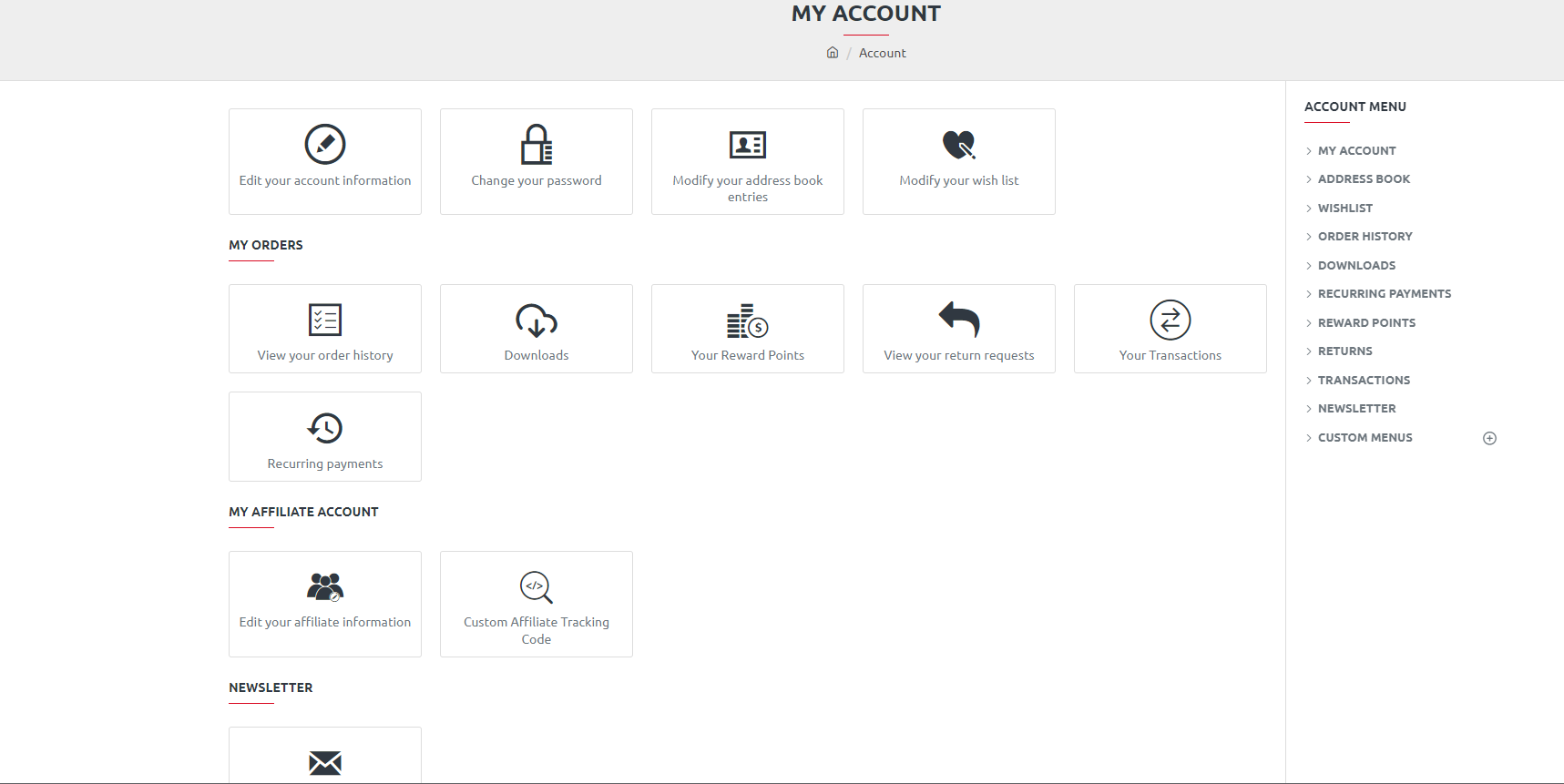Open Custom Affiliate Tracking Code link
The height and width of the screenshot is (784, 1564).
click(x=537, y=630)
